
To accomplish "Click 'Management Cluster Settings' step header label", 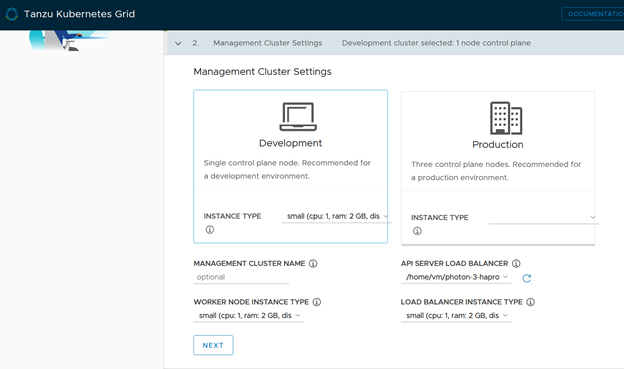I will tap(268, 43).
